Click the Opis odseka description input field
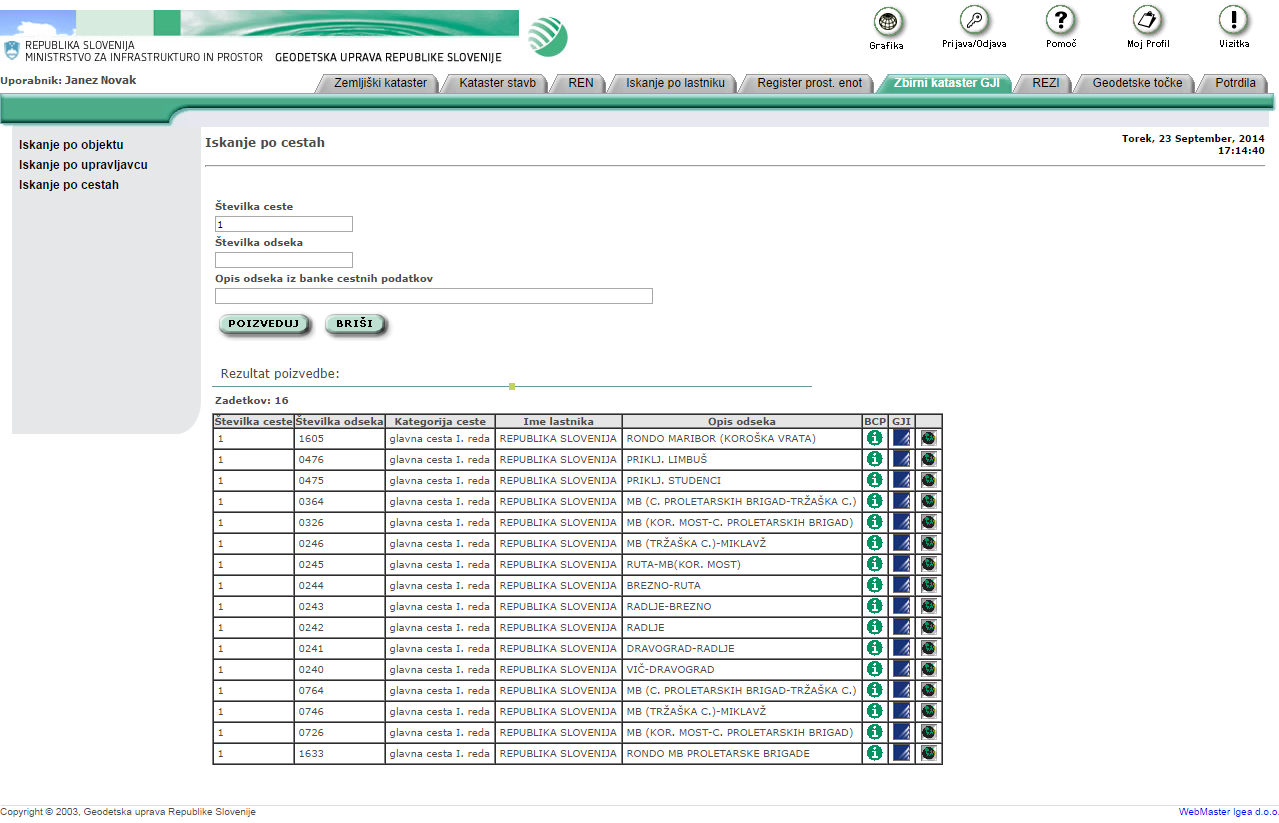The height and width of the screenshot is (823, 1279). tap(434, 296)
